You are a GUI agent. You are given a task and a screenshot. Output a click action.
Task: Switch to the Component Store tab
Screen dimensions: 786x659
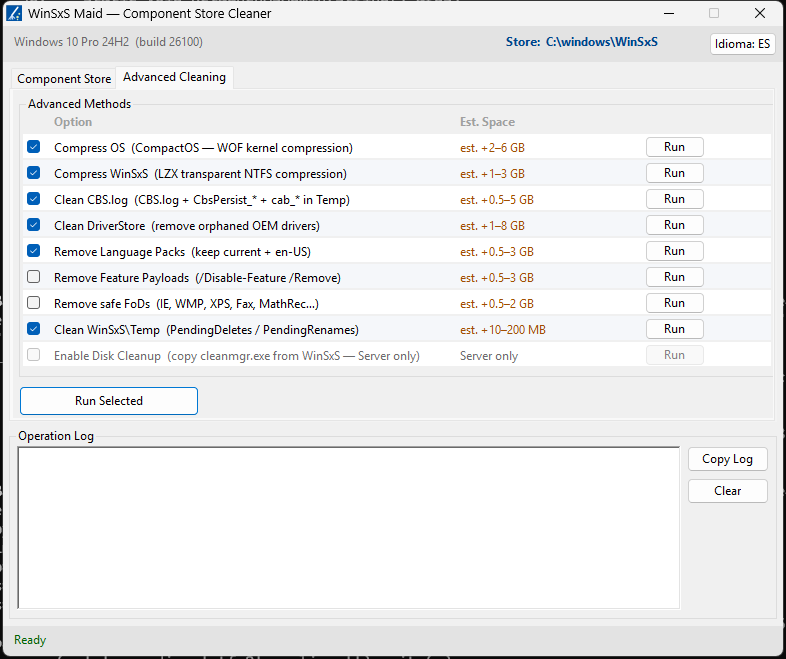pyautogui.click(x=64, y=79)
